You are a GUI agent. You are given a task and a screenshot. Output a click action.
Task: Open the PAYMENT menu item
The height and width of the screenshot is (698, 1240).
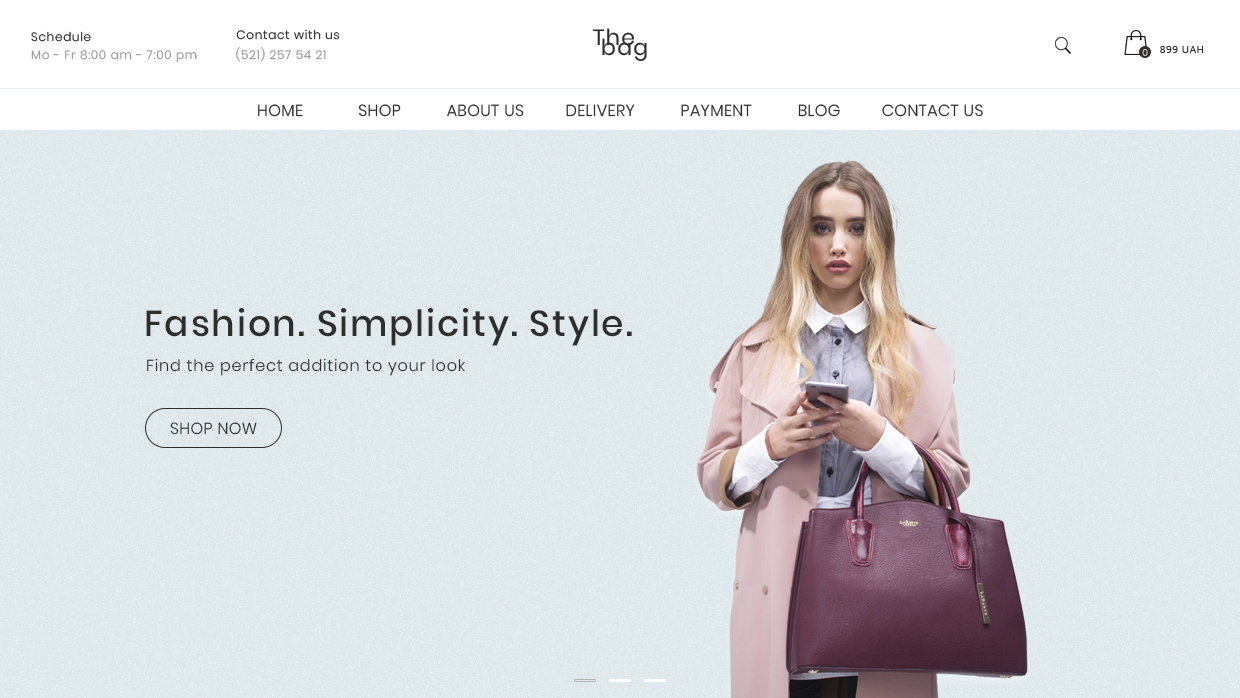(x=716, y=111)
